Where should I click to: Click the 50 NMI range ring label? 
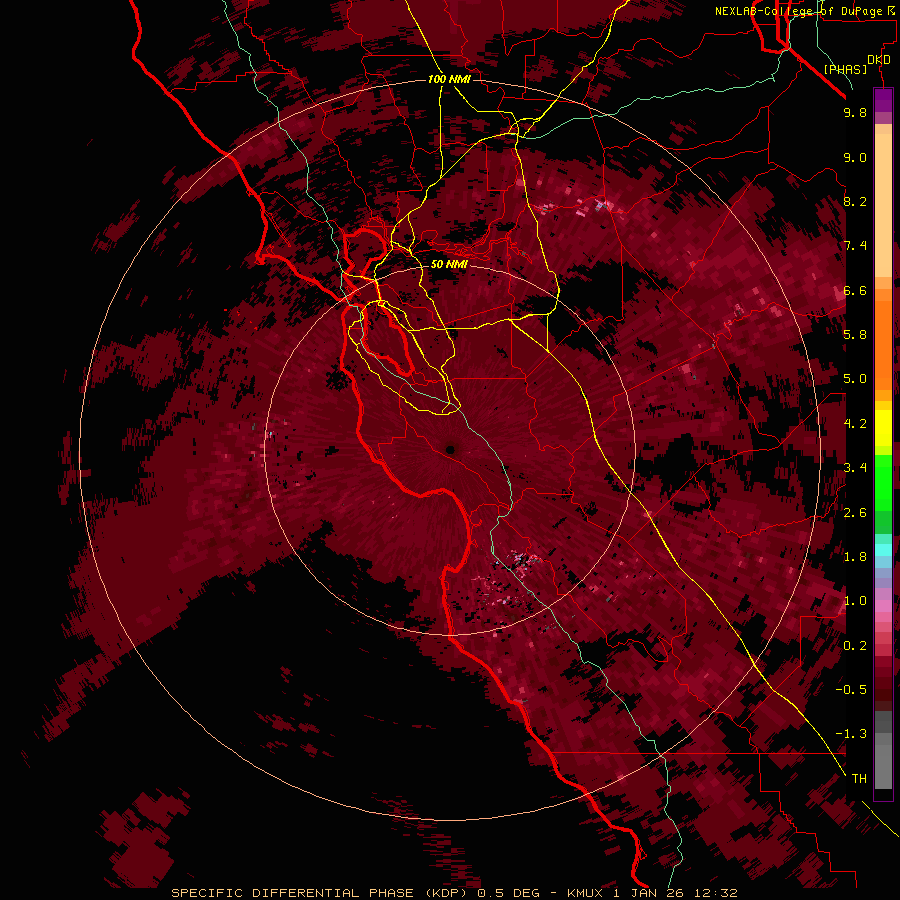click(449, 264)
